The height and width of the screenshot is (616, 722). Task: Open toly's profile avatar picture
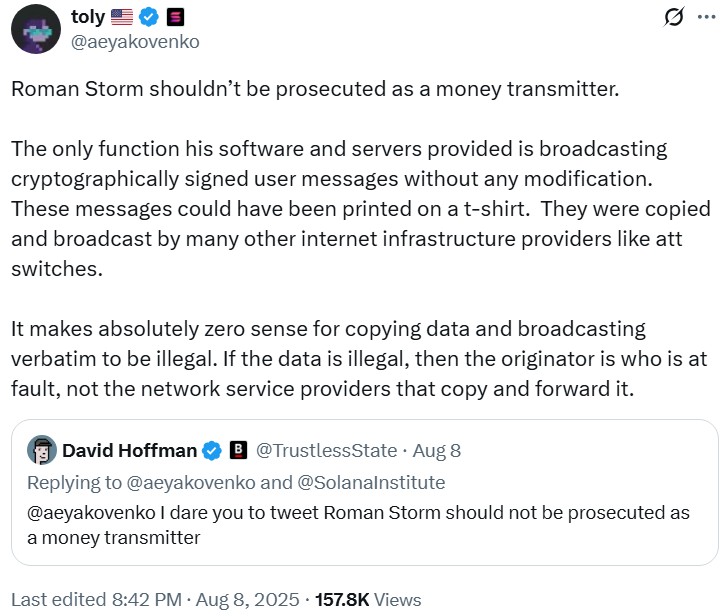[35, 29]
